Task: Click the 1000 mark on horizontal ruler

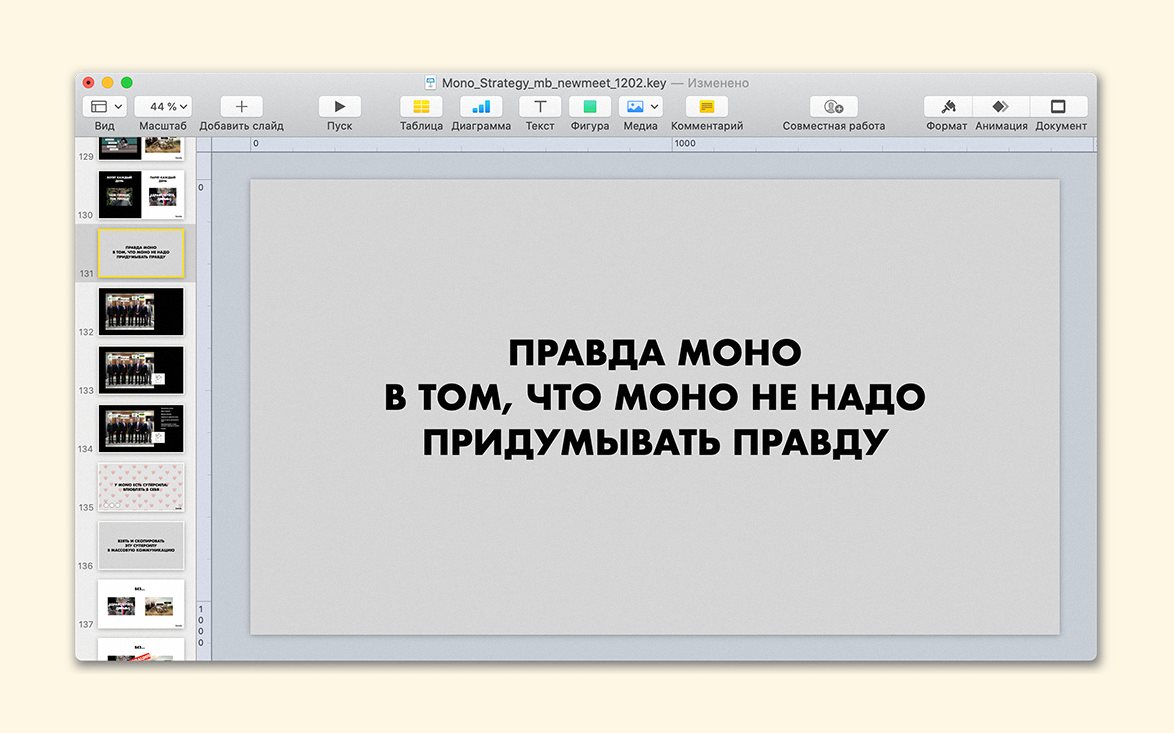Action: point(684,144)
